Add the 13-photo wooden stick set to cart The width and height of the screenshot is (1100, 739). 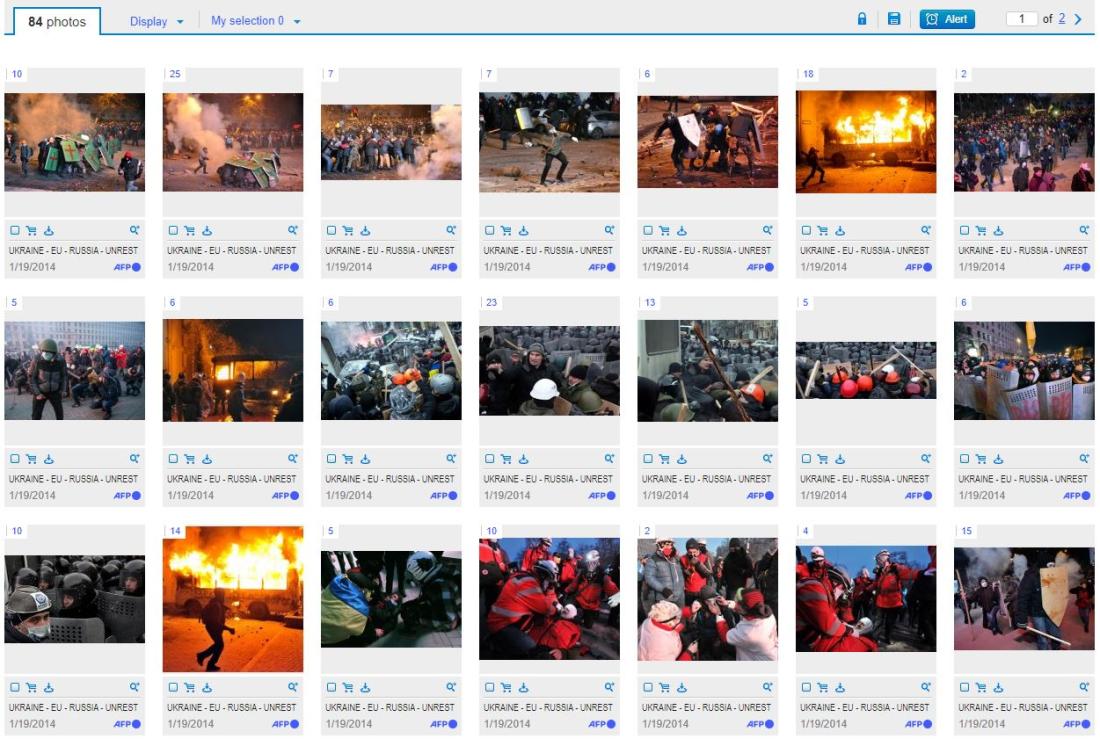click(664, 459)
